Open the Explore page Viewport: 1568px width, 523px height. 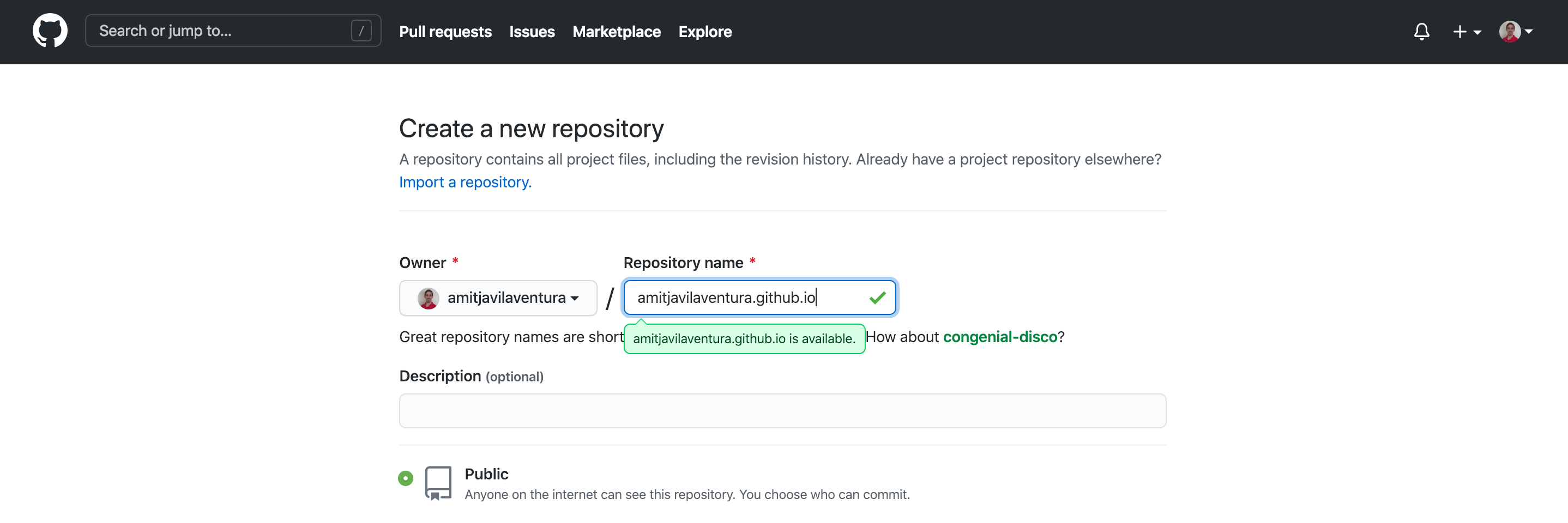click(705, 32)
